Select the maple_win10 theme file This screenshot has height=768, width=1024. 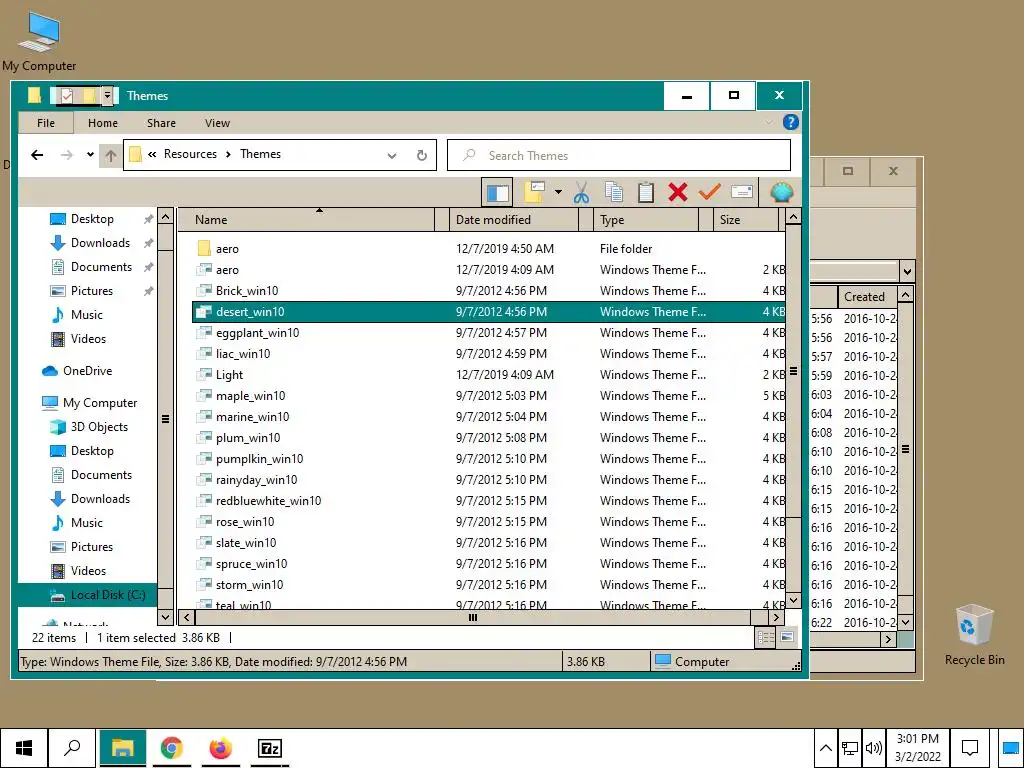click(488, 396)
